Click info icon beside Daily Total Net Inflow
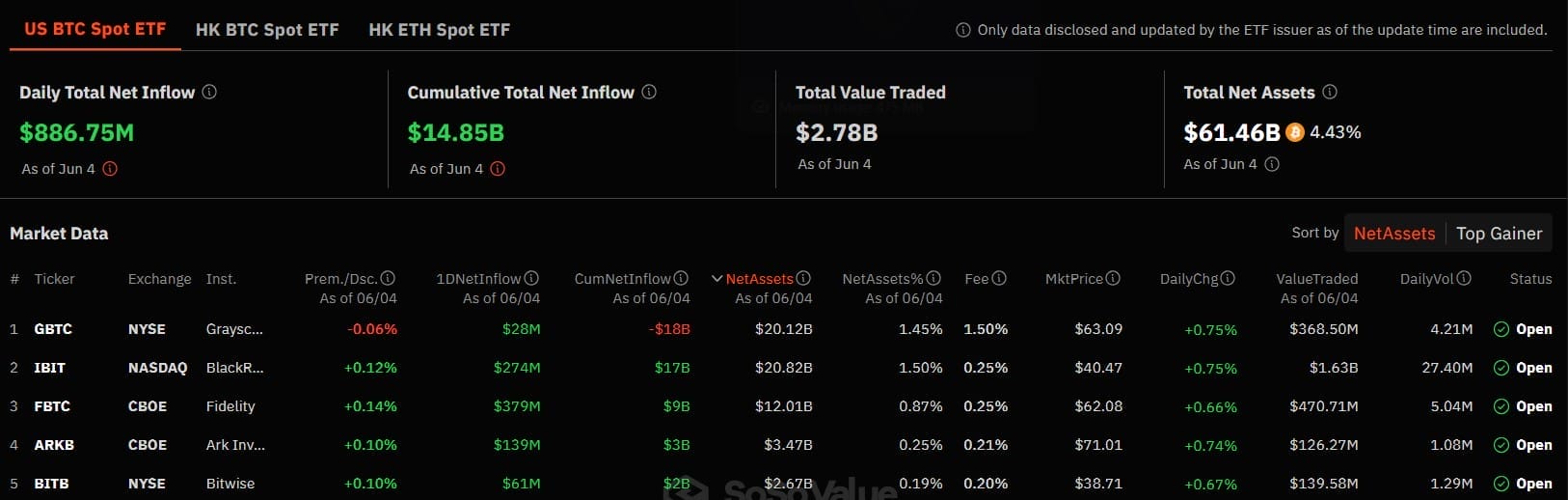The width and height of the screenshot is (1568, 500). tap(209, 92)
